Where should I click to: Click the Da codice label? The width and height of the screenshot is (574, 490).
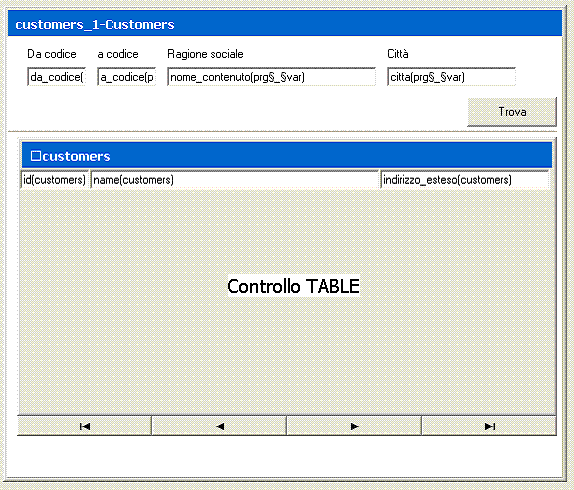pyautogui.click(x=52, y=54)
